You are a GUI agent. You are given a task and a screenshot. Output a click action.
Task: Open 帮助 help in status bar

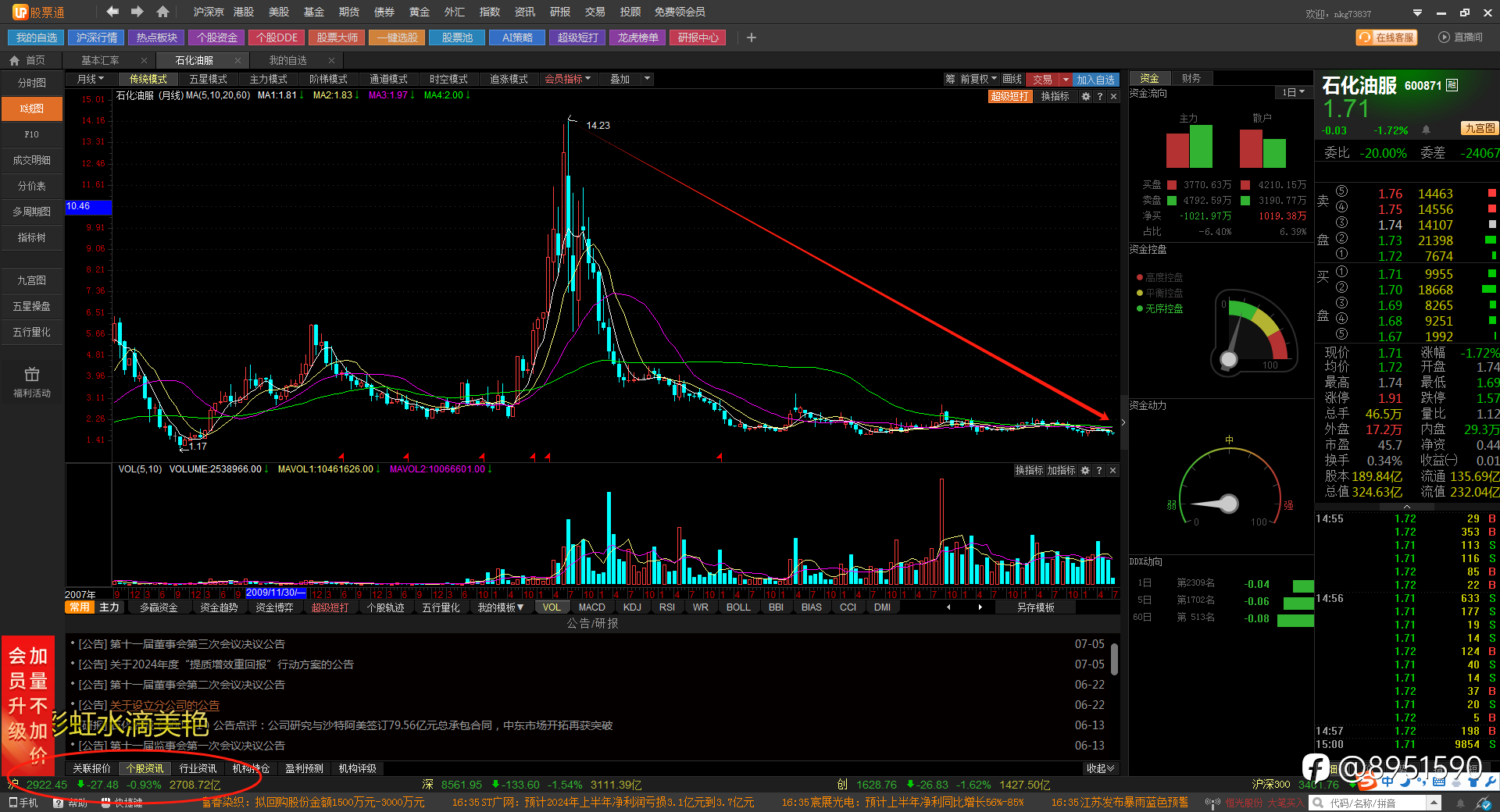[71, 803]
